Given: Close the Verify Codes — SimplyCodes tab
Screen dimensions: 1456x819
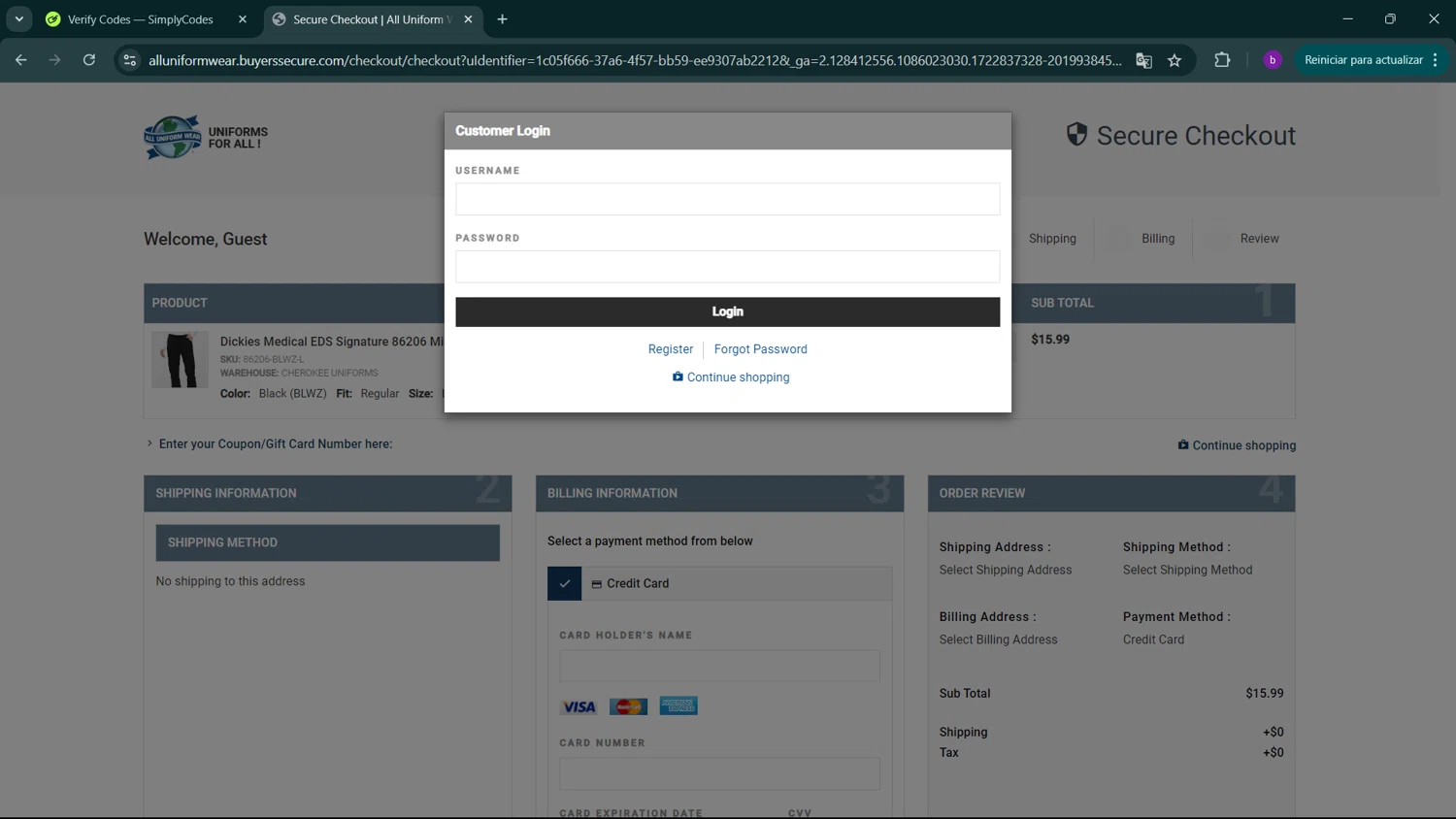Looking at the screenshot, I should (243, 19).
